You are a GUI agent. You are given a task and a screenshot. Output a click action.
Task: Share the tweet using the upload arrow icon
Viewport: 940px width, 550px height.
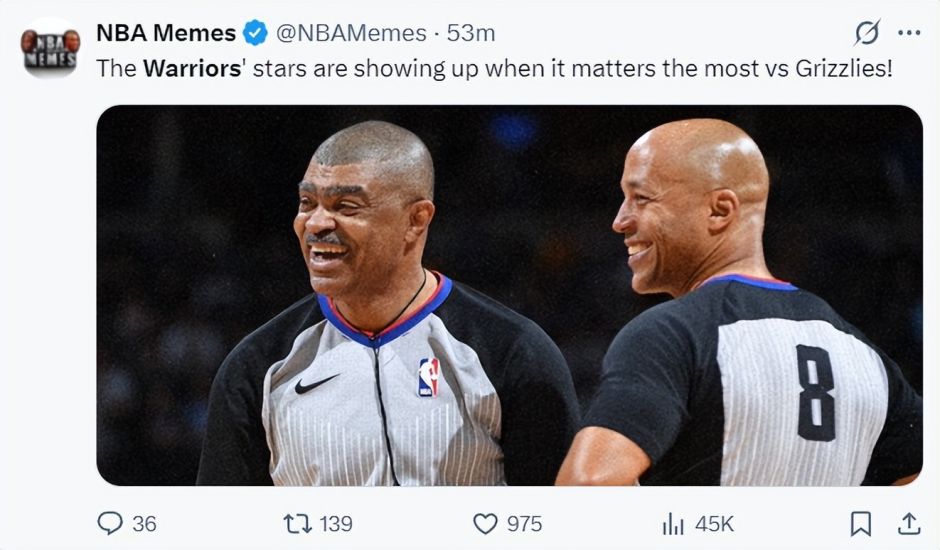[908, 523]
